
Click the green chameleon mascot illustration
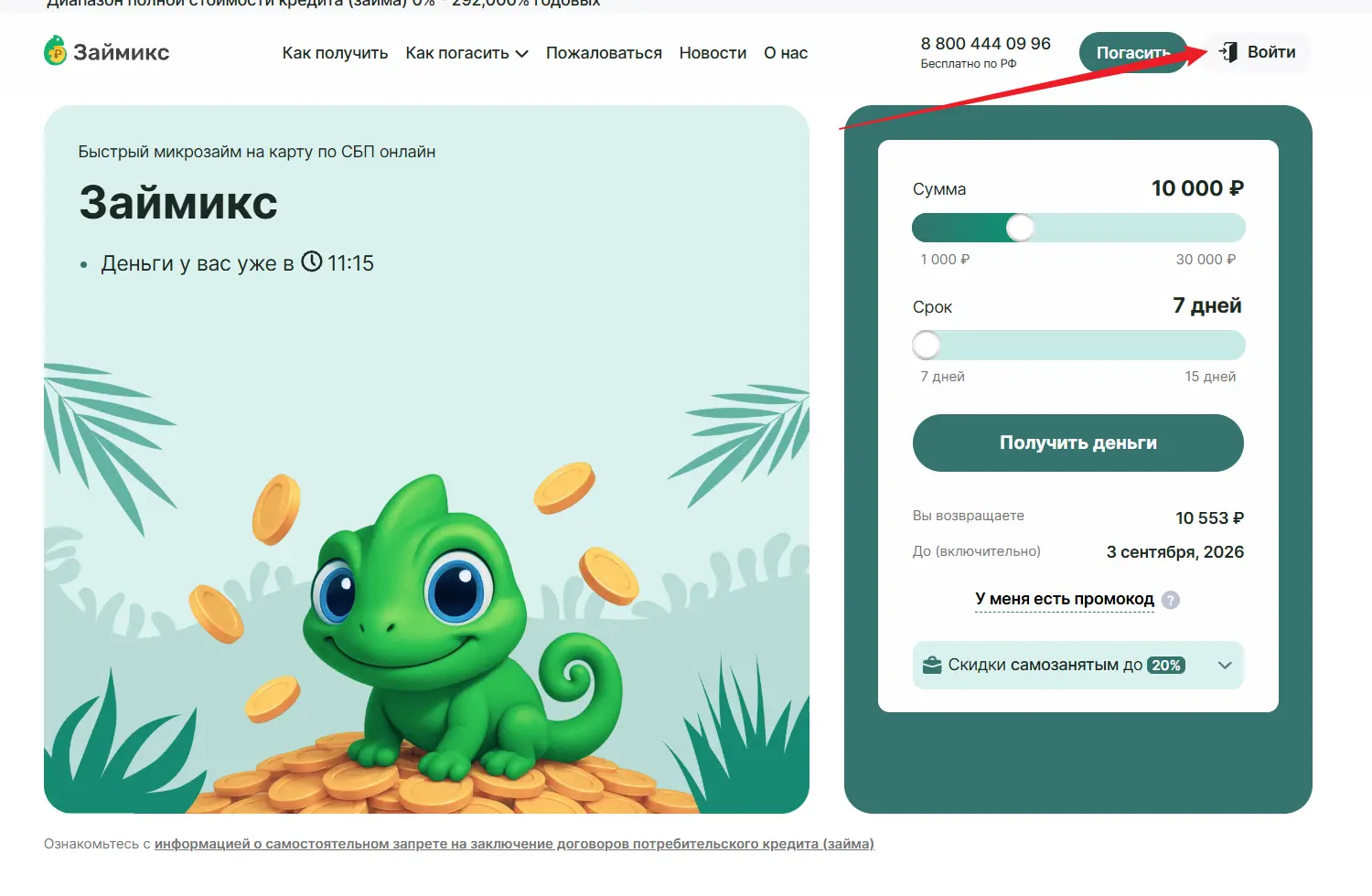464,626
